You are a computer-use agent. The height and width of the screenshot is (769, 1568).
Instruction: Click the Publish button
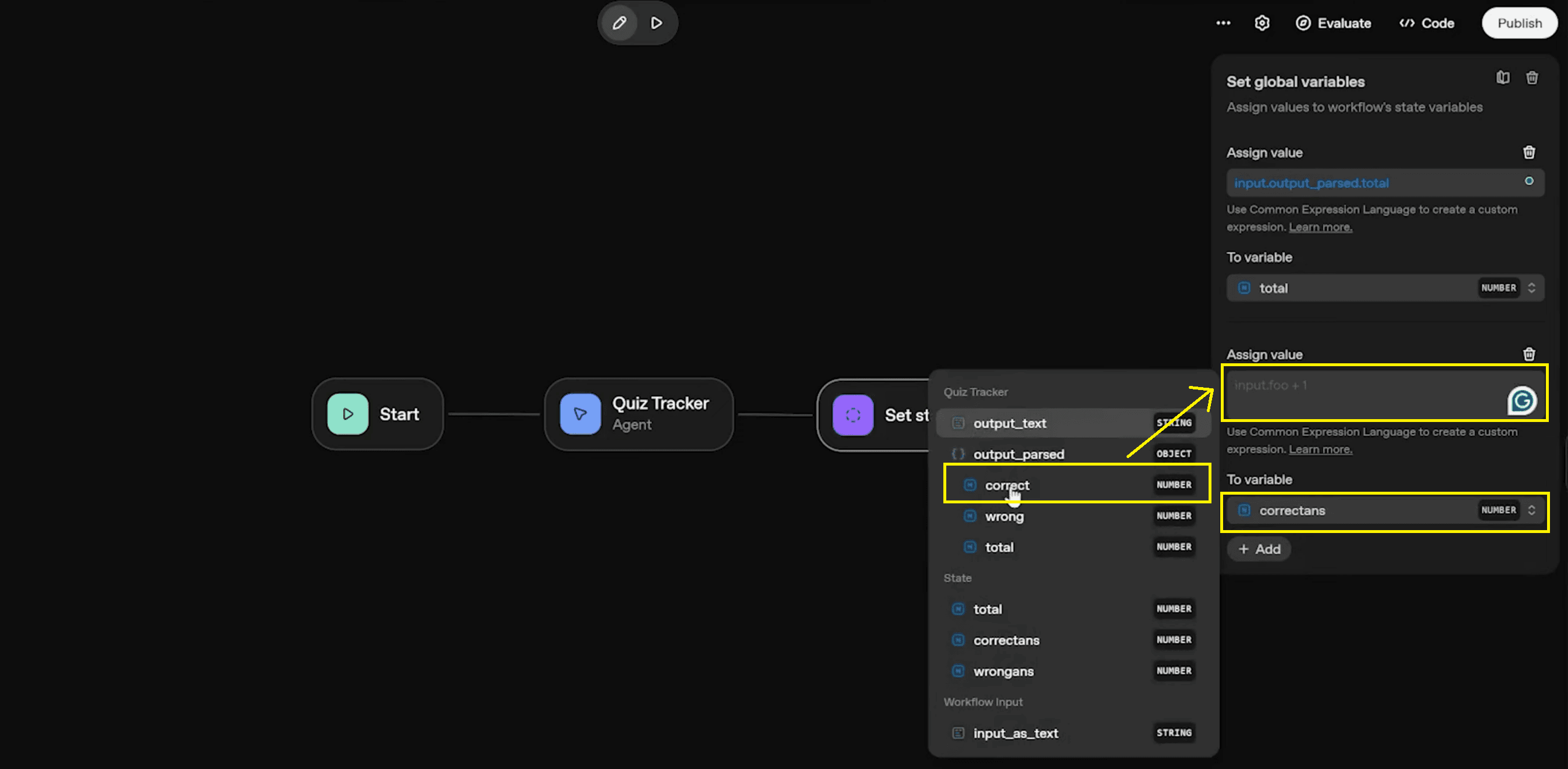(x=1519, y=23)
